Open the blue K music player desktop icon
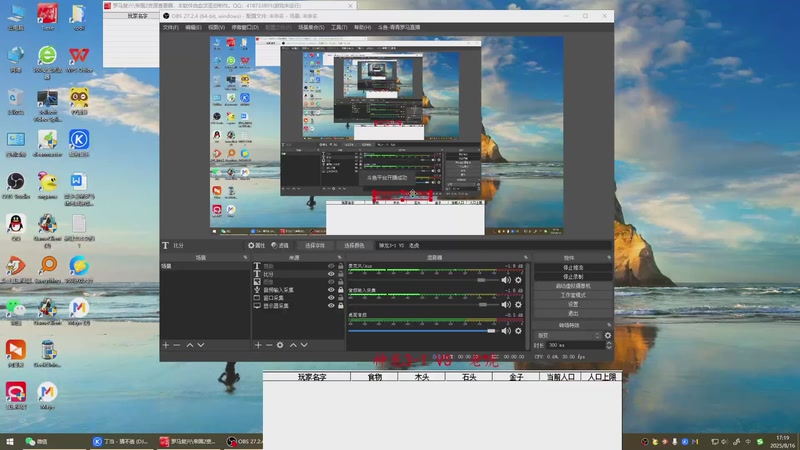 79,143
